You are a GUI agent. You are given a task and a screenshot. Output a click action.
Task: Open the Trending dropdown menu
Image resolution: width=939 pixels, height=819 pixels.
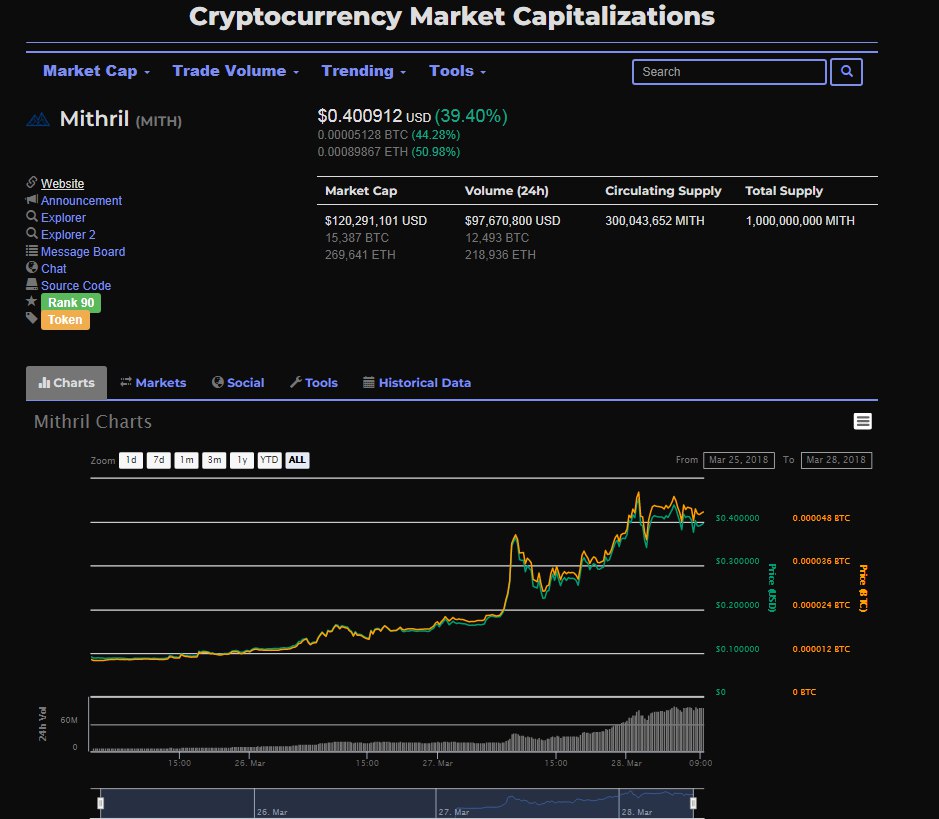[x=363, y=71]
